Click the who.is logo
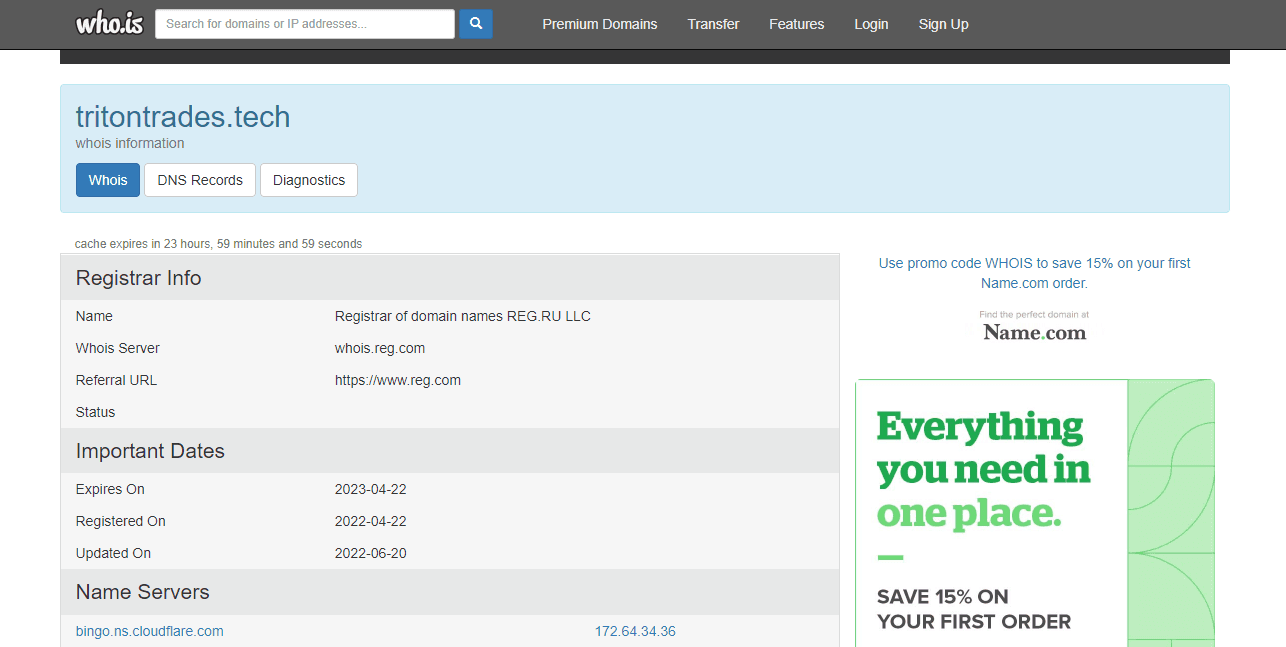This screenshot has height=647, width=1286. 109,24
